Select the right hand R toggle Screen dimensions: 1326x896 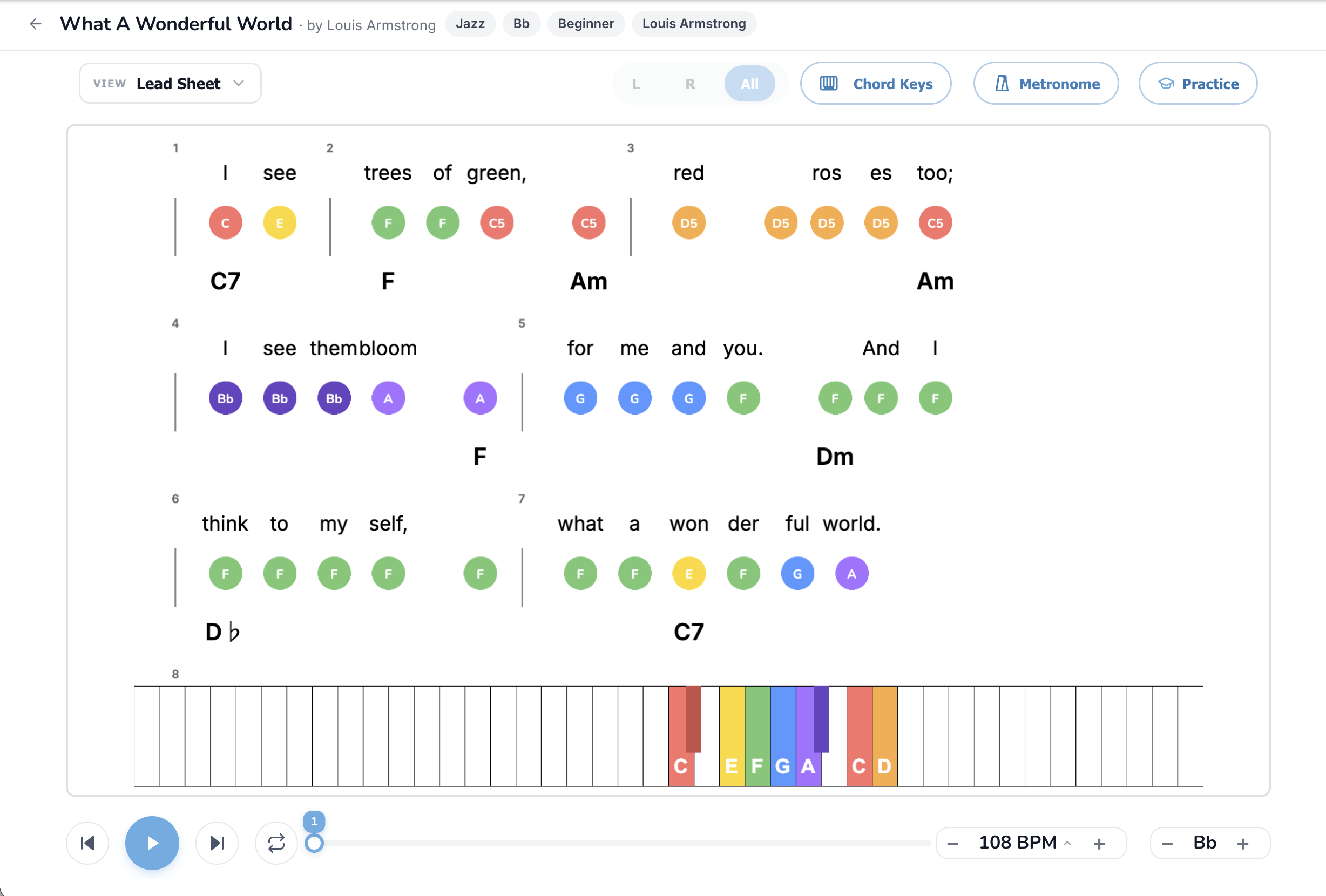(x=690, y=84)
